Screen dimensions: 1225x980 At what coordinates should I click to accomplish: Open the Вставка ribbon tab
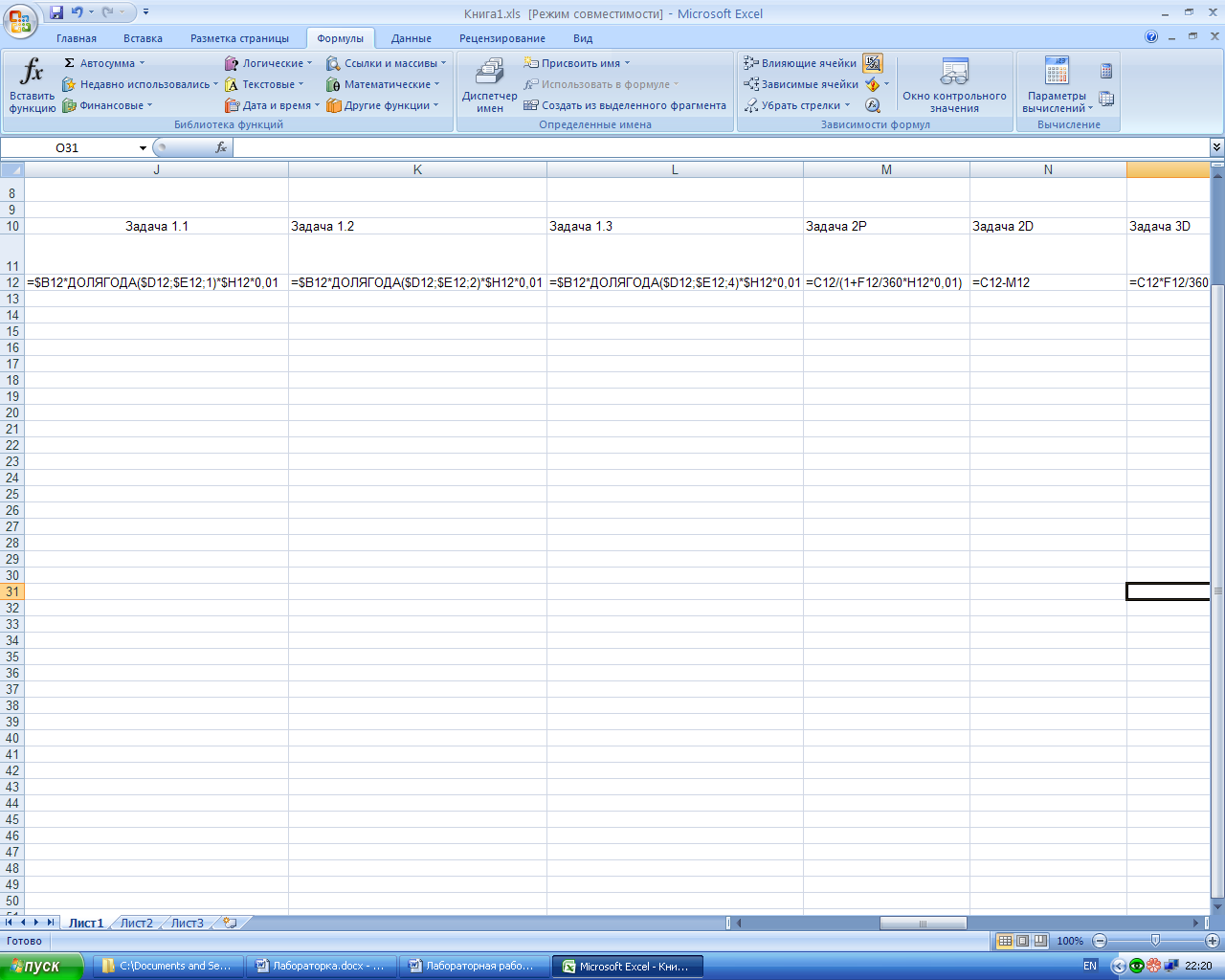click(143, 38)
